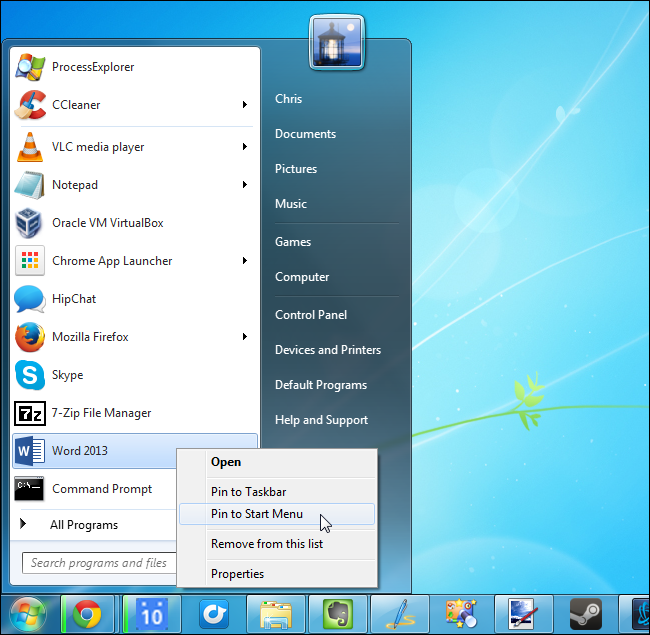
Task: Choose Remove from this list
Action: click(x=277, y=544)
